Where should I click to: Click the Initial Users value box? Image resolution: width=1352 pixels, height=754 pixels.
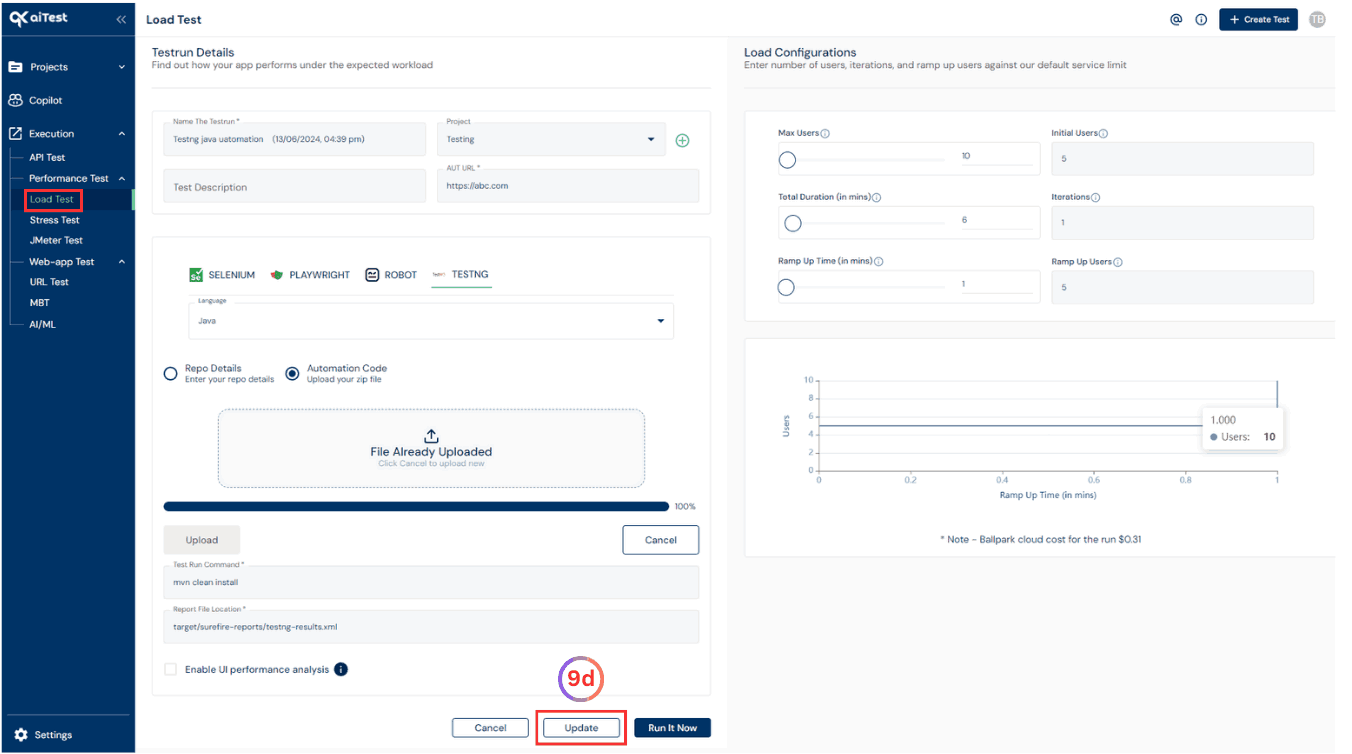(1182, 158)
